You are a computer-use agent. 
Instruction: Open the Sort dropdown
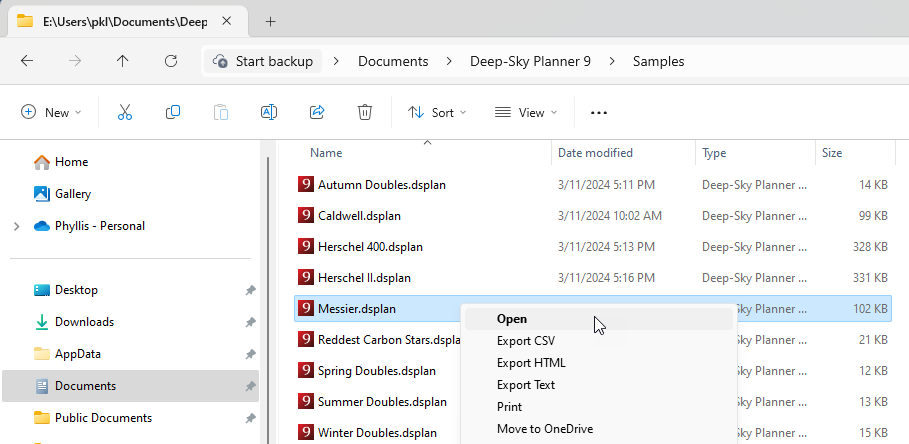coord(437,113)
